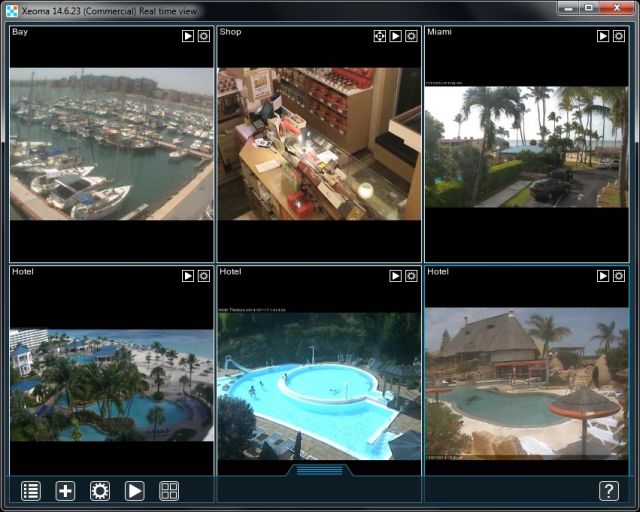This screenshot has height=512, width=640.
Task: Maximize the Xeoma window
Action: (x=589, y=8)
